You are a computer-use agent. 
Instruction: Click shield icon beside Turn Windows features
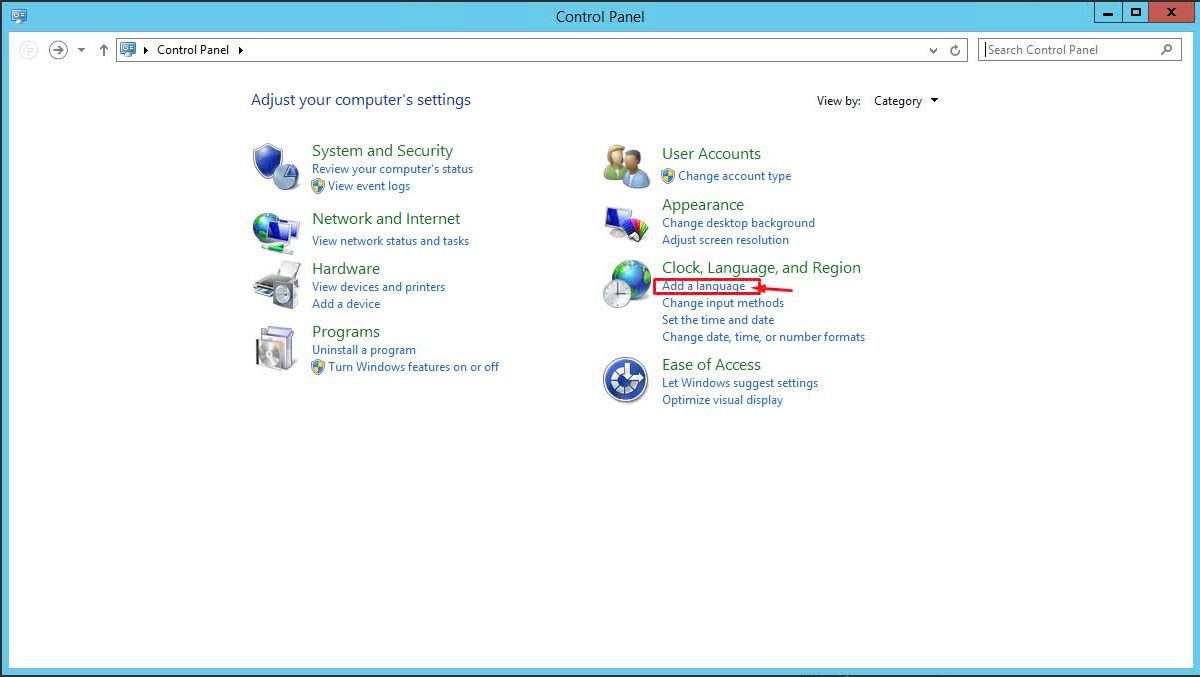point(318,367)
